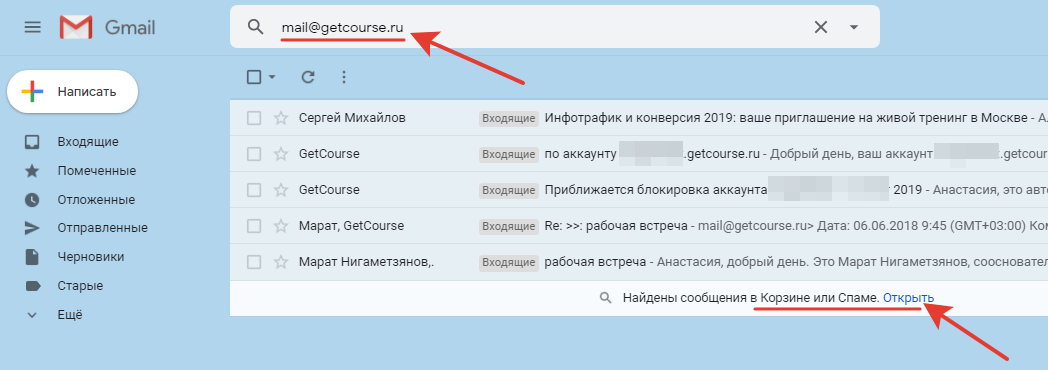Expand the select-all dropdown arrow
The width and height of the screenshot is (1048, 370).
(x=271, y=77)
